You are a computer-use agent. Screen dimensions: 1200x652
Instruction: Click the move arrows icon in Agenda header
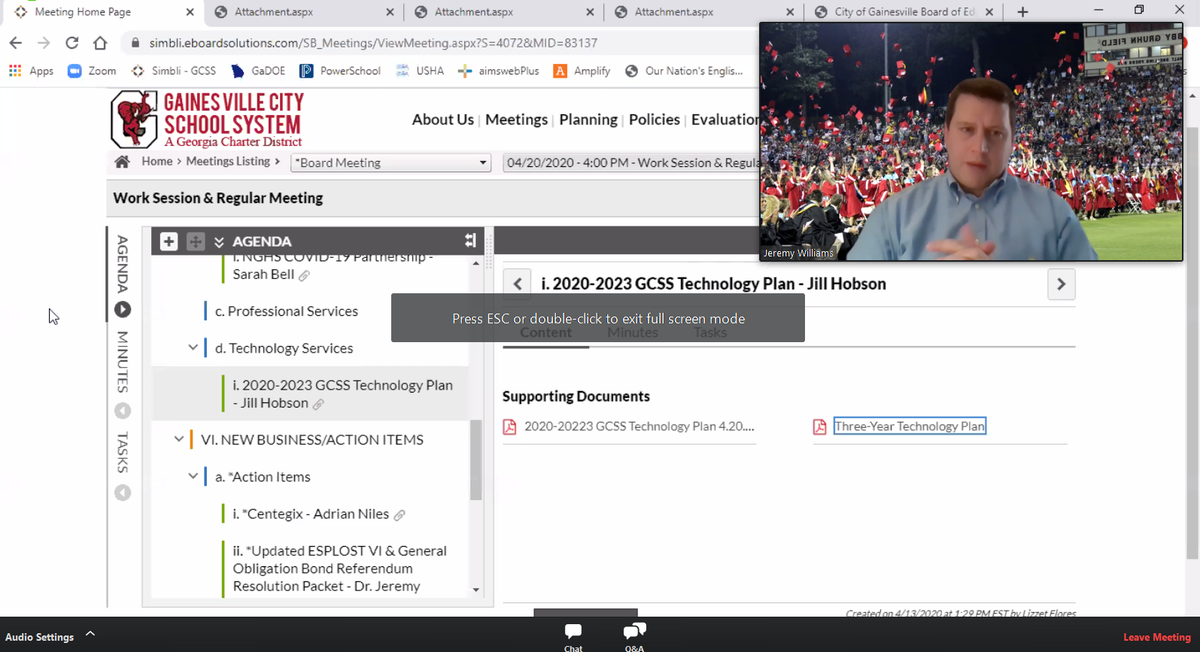[x=196, y=241]
